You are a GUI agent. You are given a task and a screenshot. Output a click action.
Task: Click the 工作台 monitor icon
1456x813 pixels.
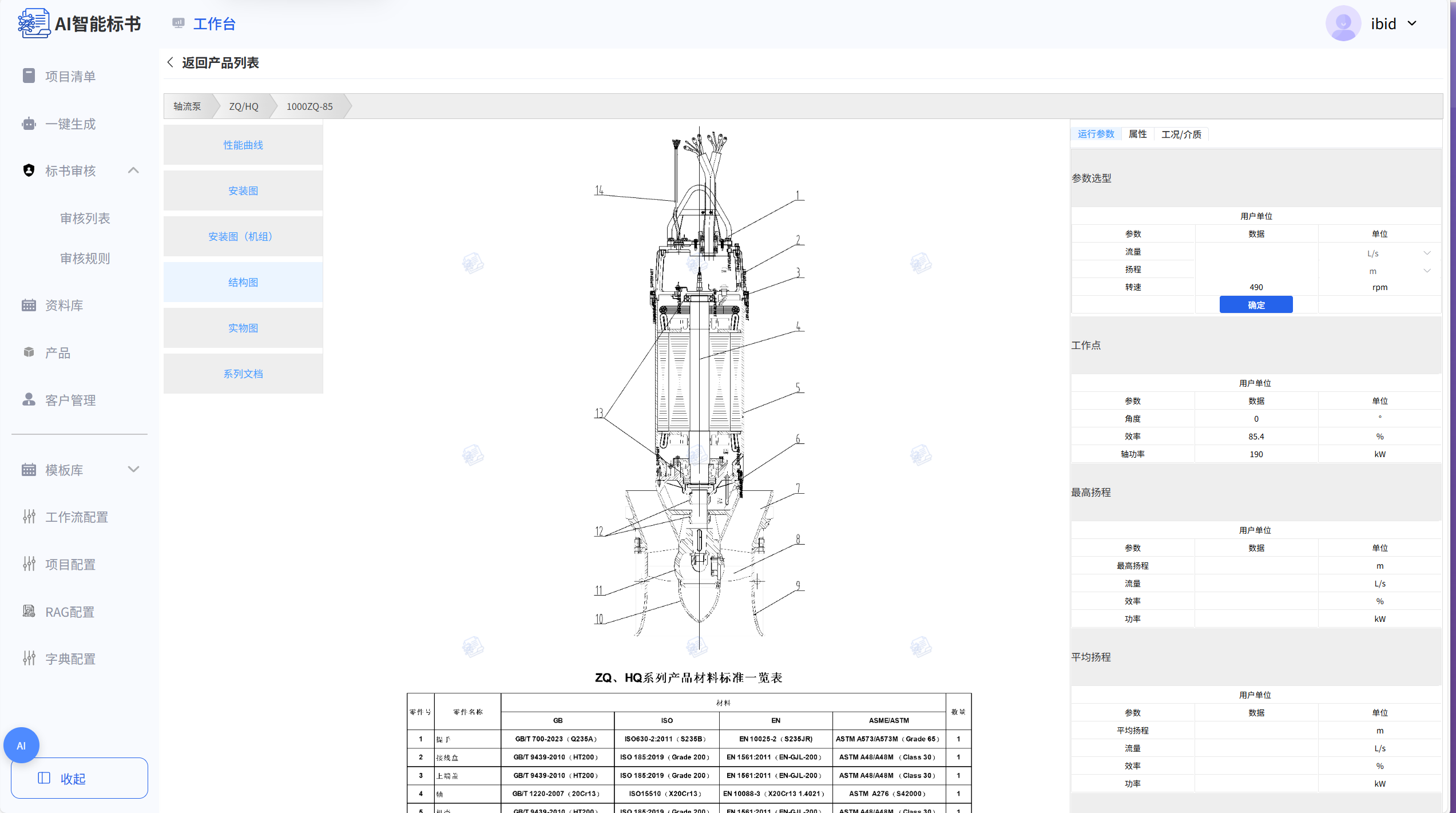coord(178,23)
